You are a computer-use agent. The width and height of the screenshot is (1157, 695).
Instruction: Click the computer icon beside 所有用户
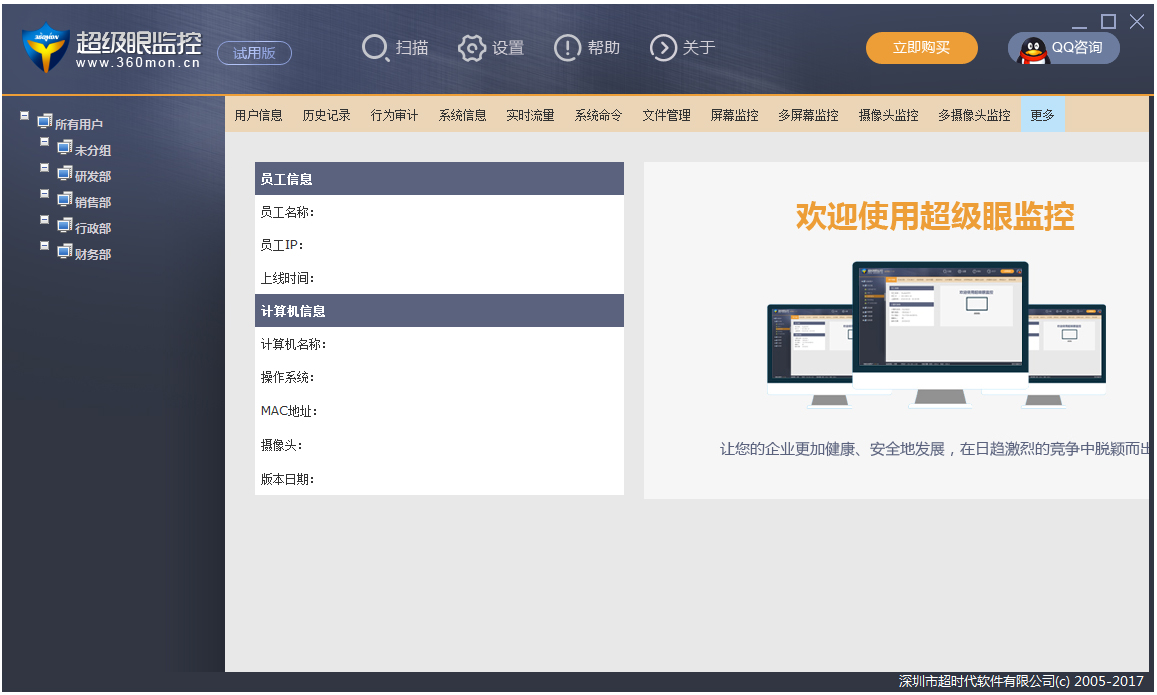[x=43, y=120]
